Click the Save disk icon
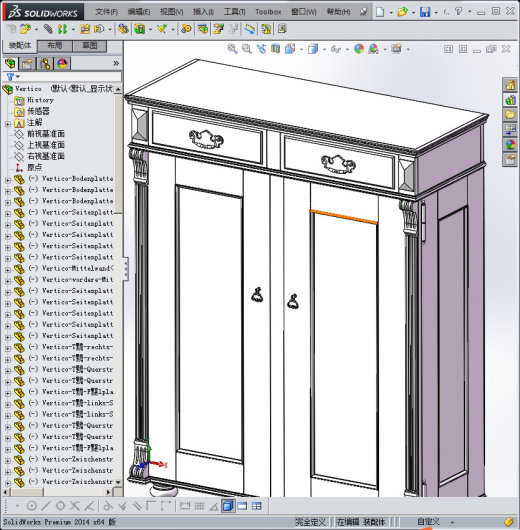520x530 pixels. tap(425, 12)
